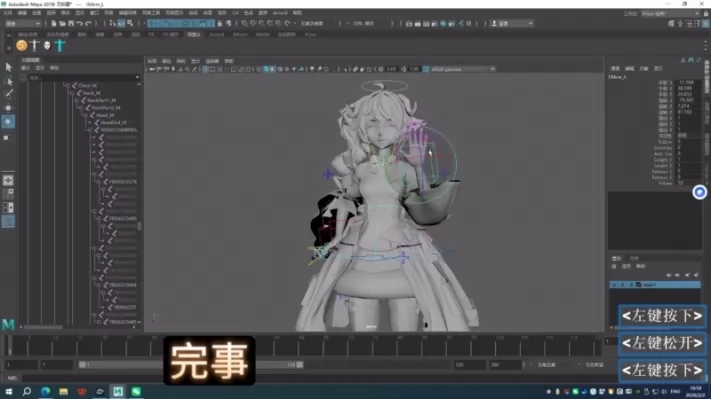Choose the Paint Selection brush tool

pos(8,94)
